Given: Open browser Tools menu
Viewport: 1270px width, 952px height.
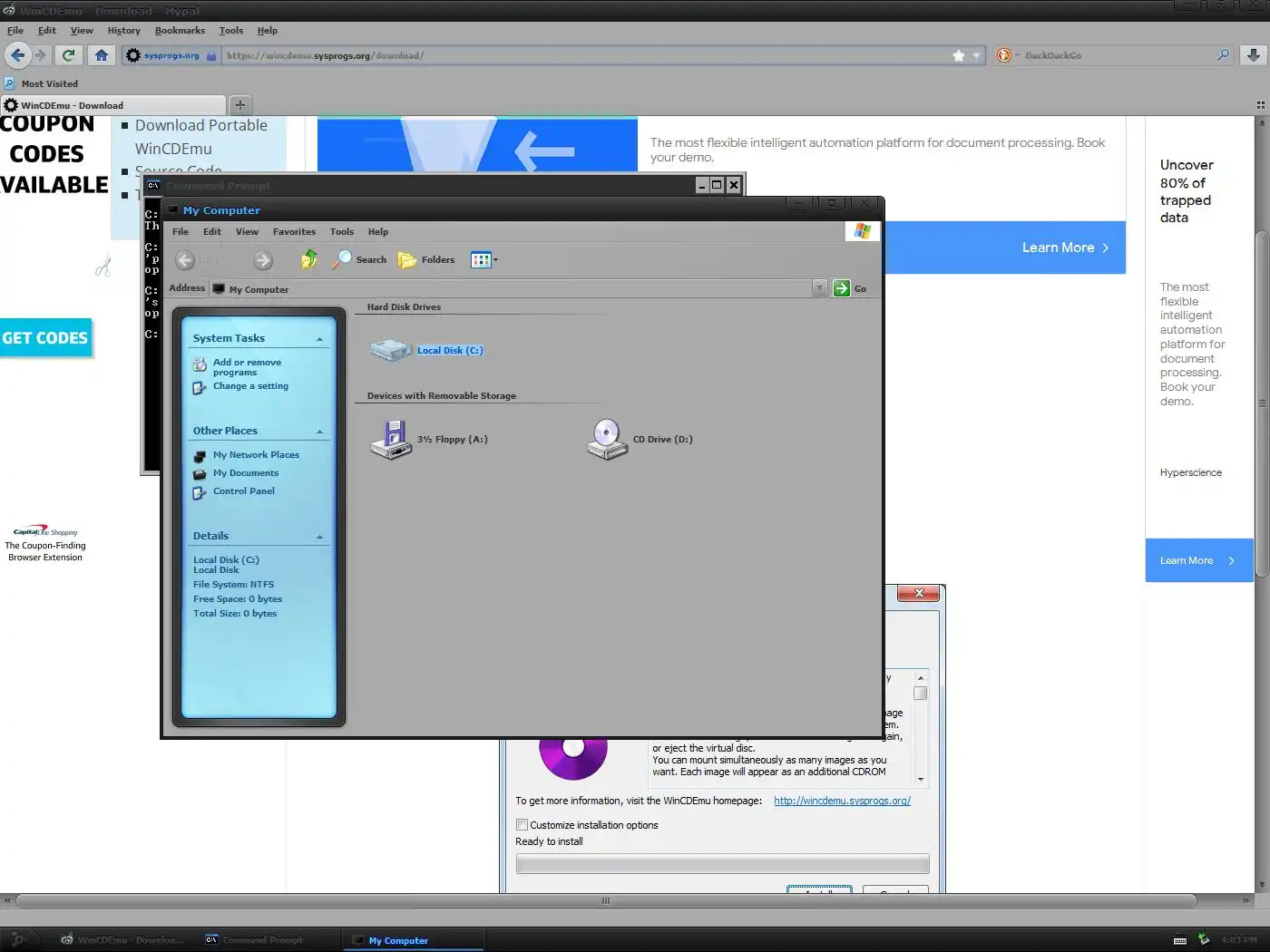Looking at the screenshot, I should [231, 30].
